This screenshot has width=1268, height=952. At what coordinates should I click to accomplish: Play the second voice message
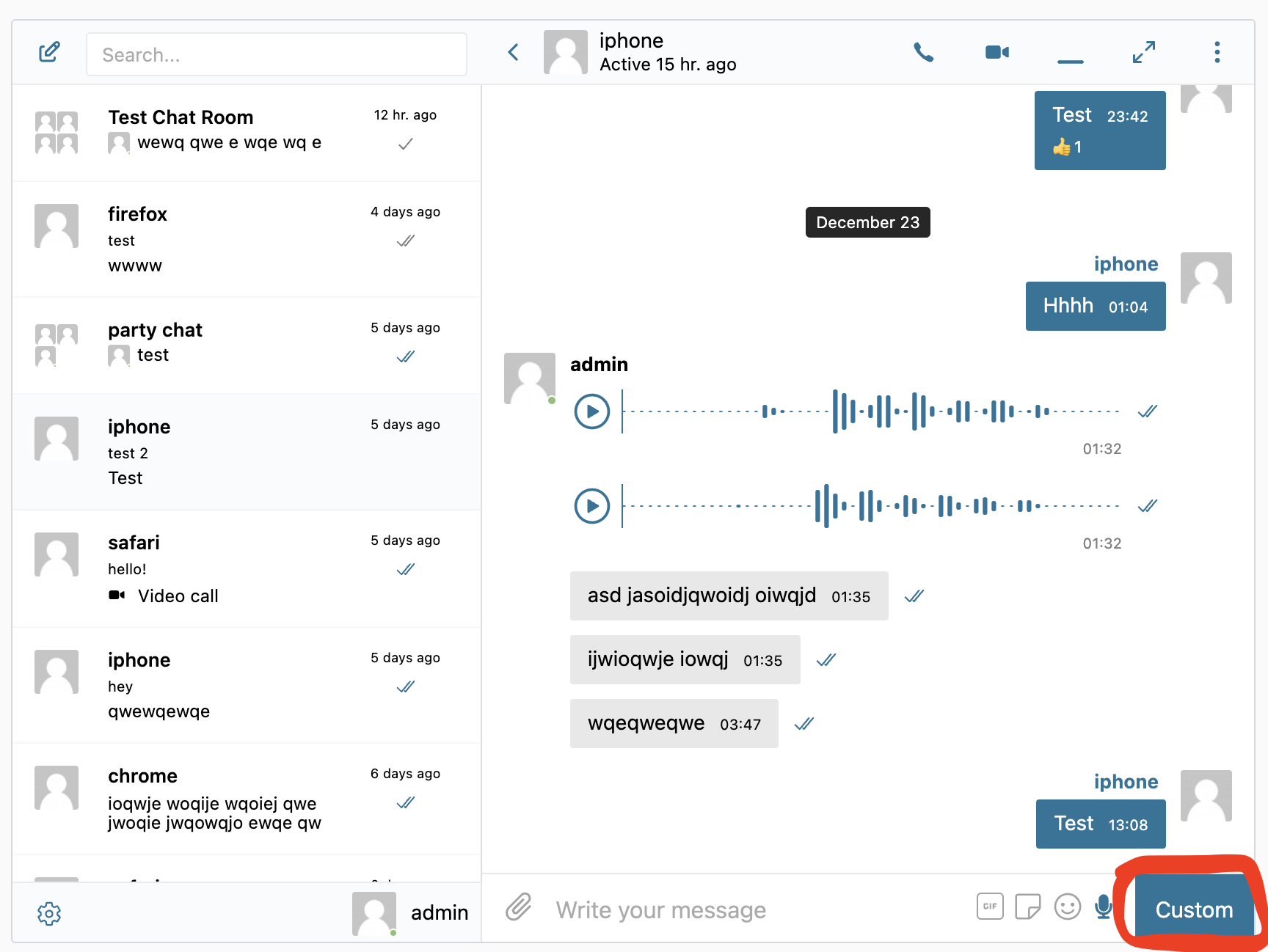(x=592, y=506)
